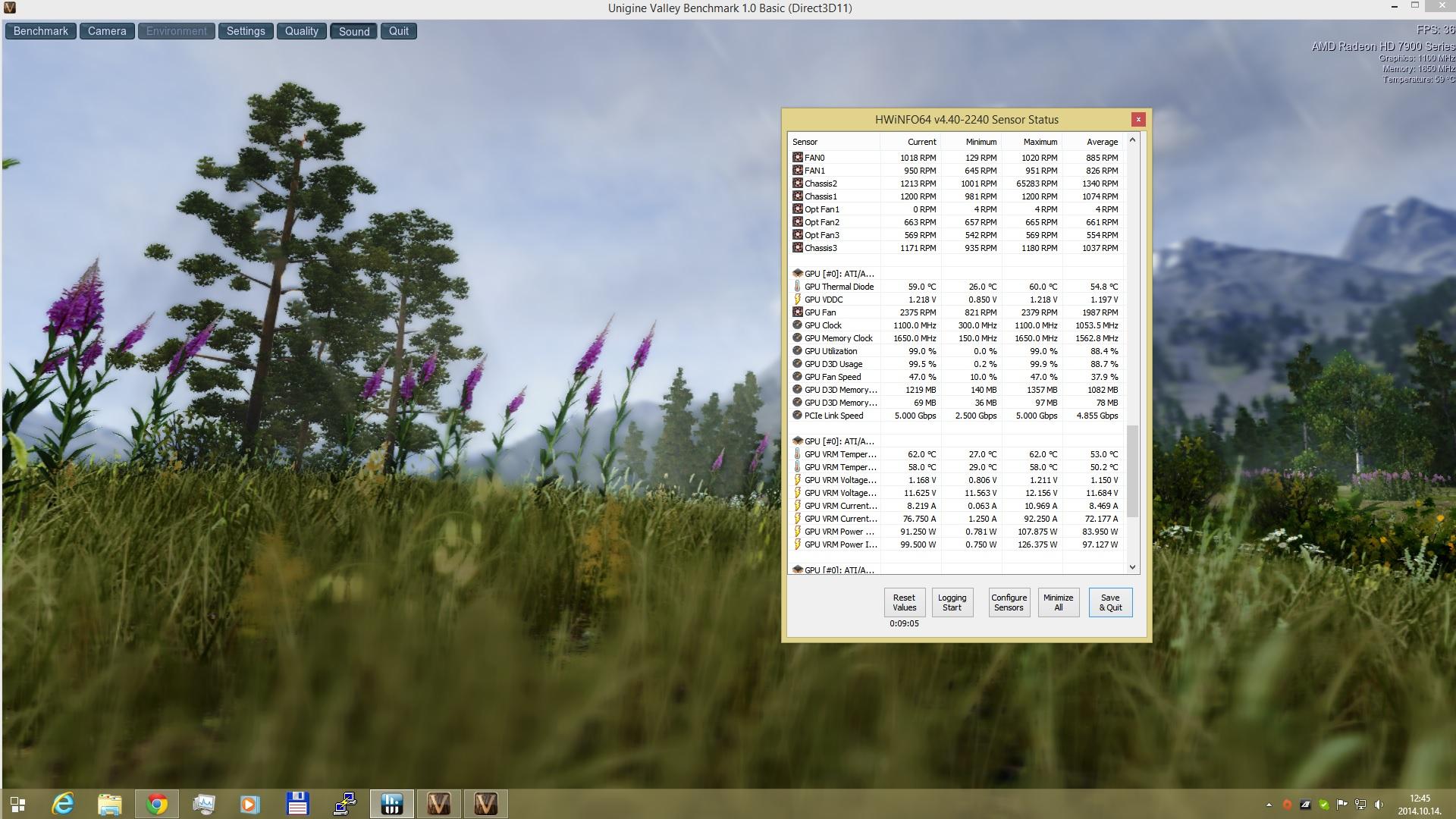Click the GPU Memory Clock icon
The image size is (1456, 819).
[797, 337]
